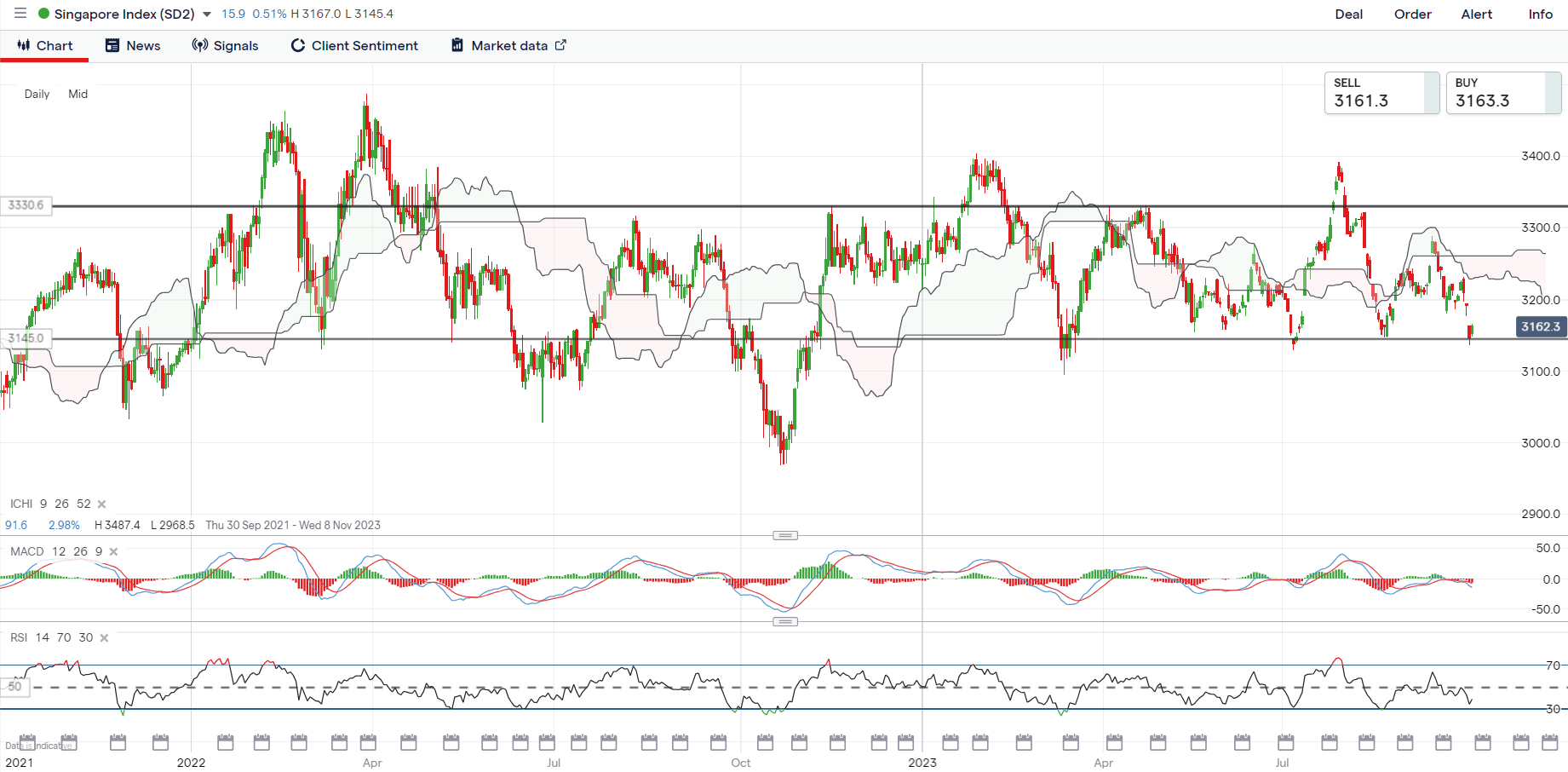Click the range change value 2.98%
Screen dimensions: 1568x772
(64, 525)
